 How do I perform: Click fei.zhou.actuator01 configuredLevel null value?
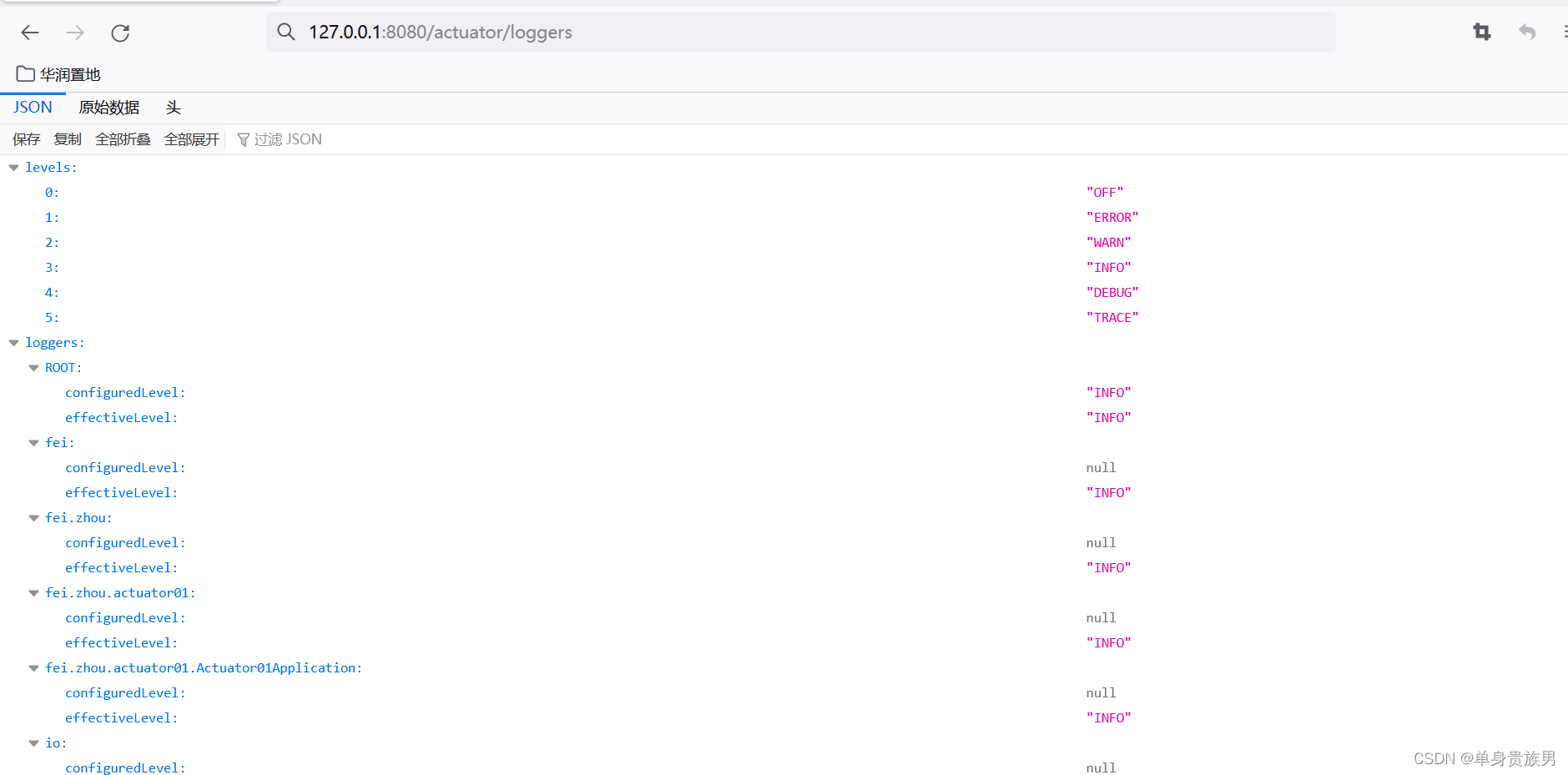pyautogui.click(x=1101, y=618)
